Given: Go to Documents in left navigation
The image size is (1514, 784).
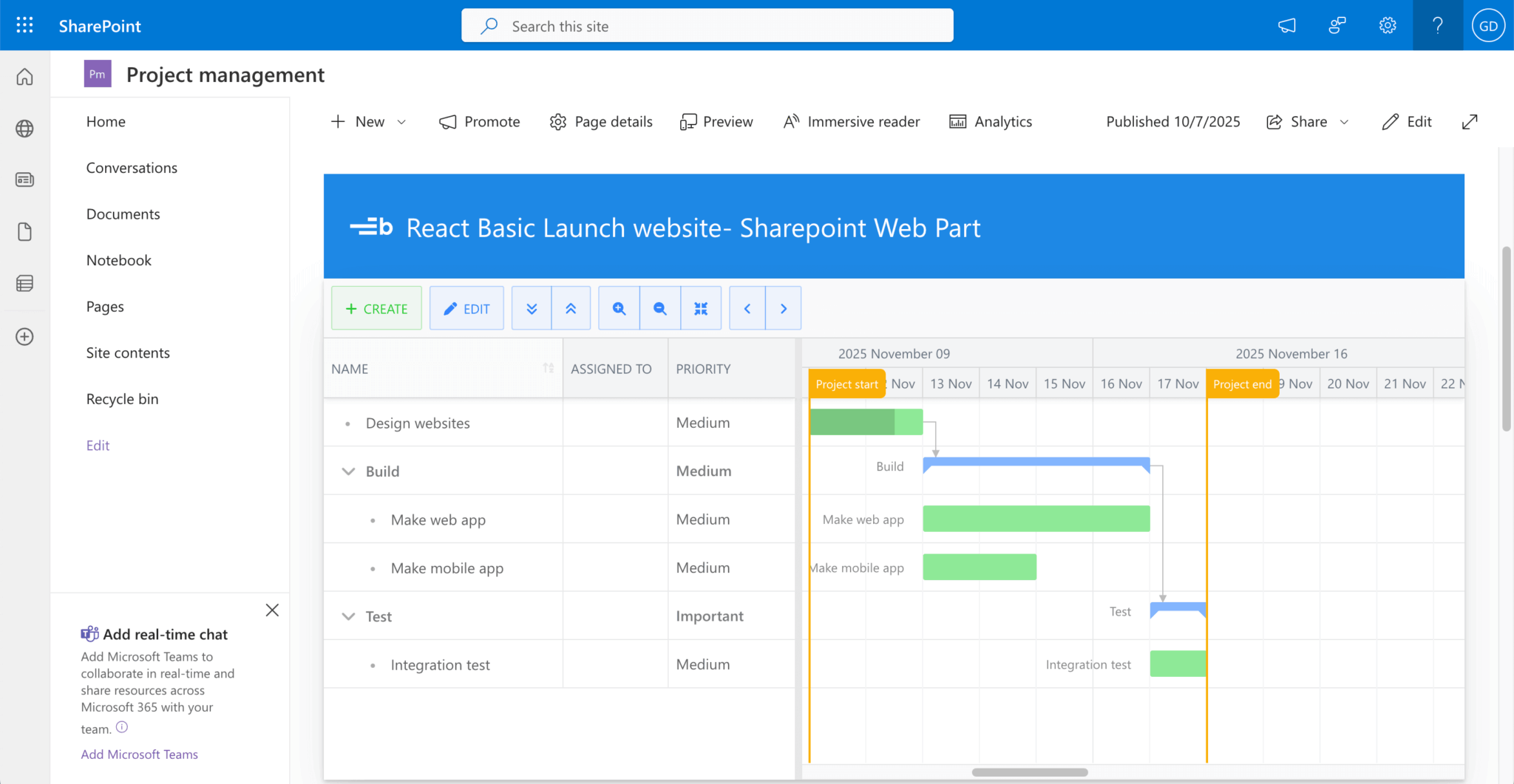Looking at the screenshot, I should (x=123, y=214).
